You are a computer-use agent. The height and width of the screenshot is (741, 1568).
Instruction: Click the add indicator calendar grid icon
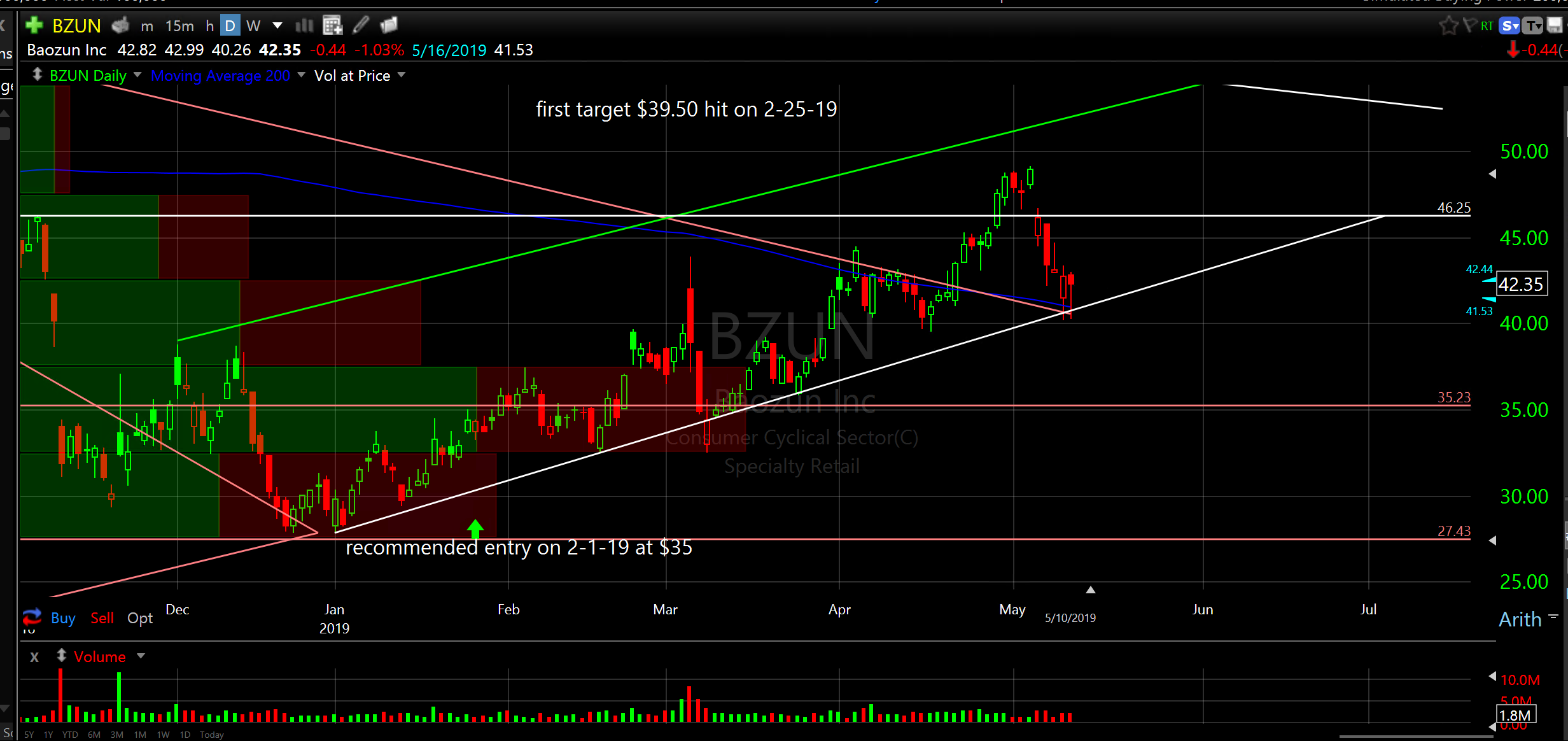[x=332, y=25]
